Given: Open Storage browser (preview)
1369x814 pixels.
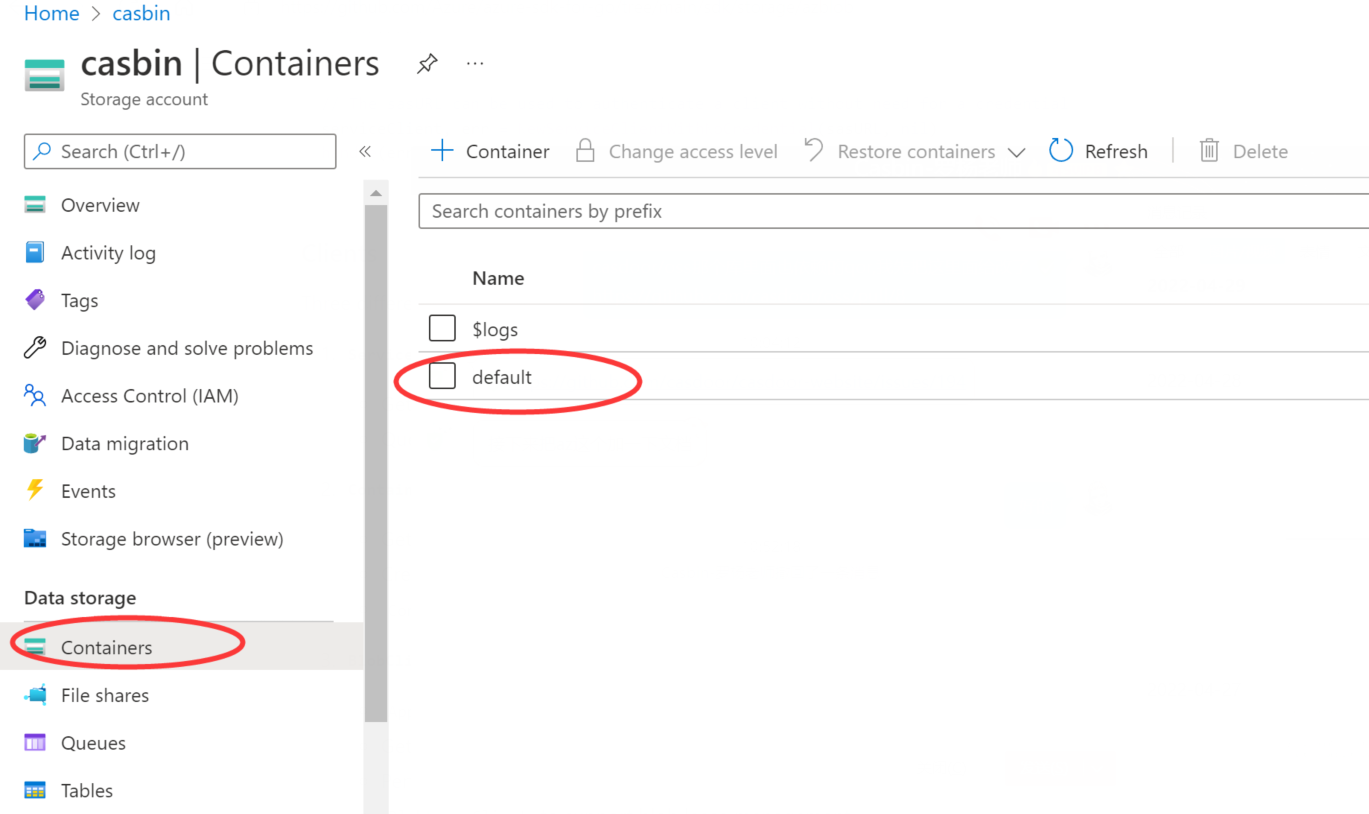Looking at the screenshot, I should [x=33, y=538].
